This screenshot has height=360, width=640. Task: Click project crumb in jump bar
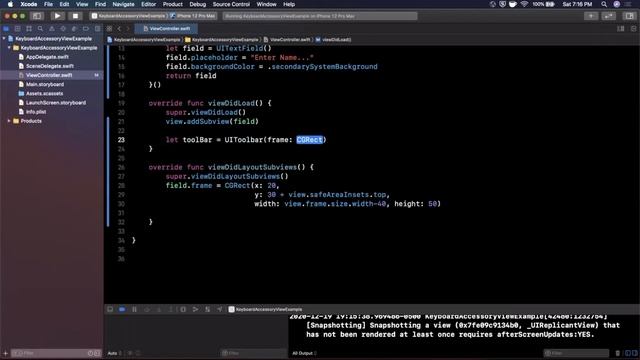144,40
